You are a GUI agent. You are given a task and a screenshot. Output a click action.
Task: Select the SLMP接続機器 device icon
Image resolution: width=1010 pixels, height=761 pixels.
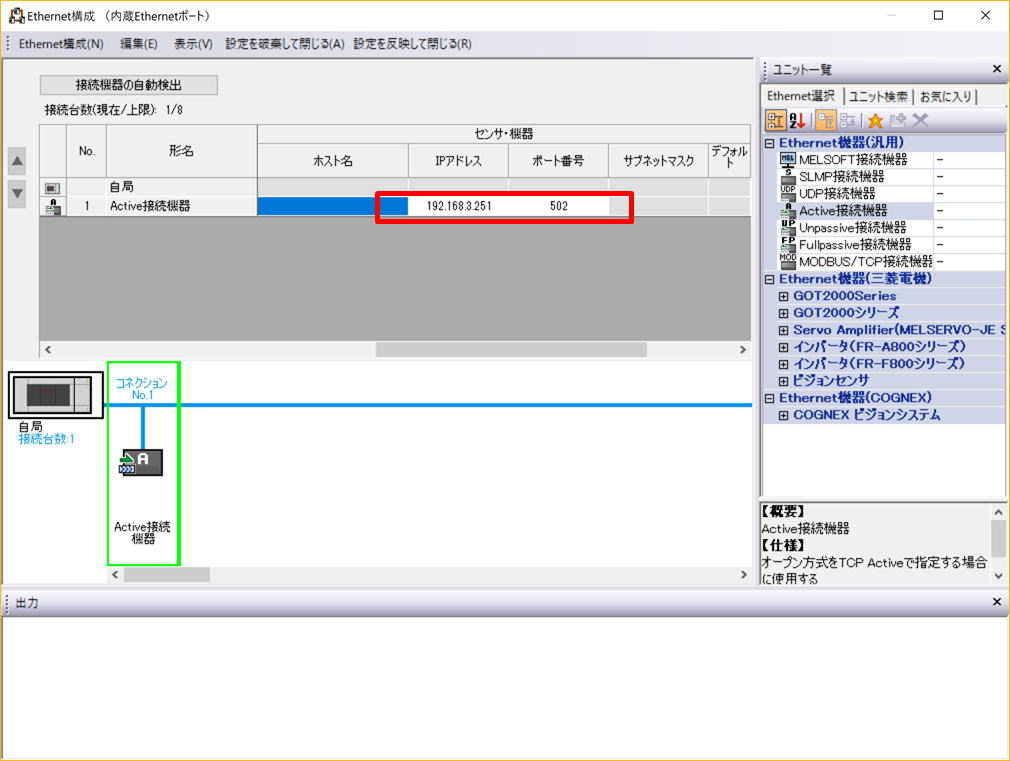788,176
